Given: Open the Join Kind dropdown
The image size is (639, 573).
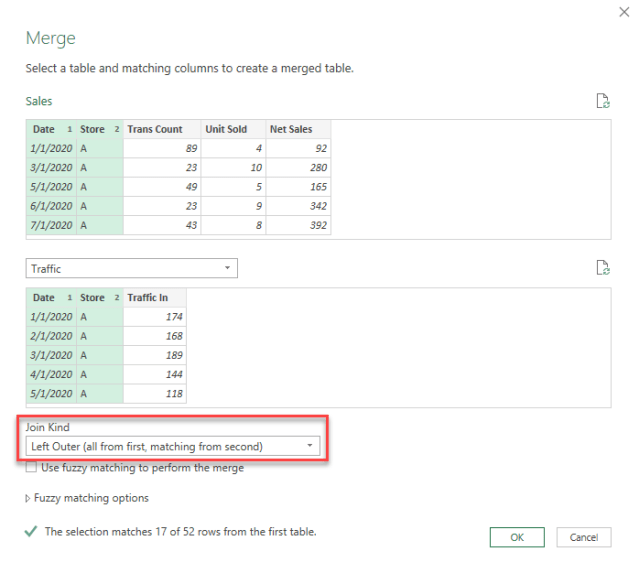Looking at the screenshot, I should [173, 446].
